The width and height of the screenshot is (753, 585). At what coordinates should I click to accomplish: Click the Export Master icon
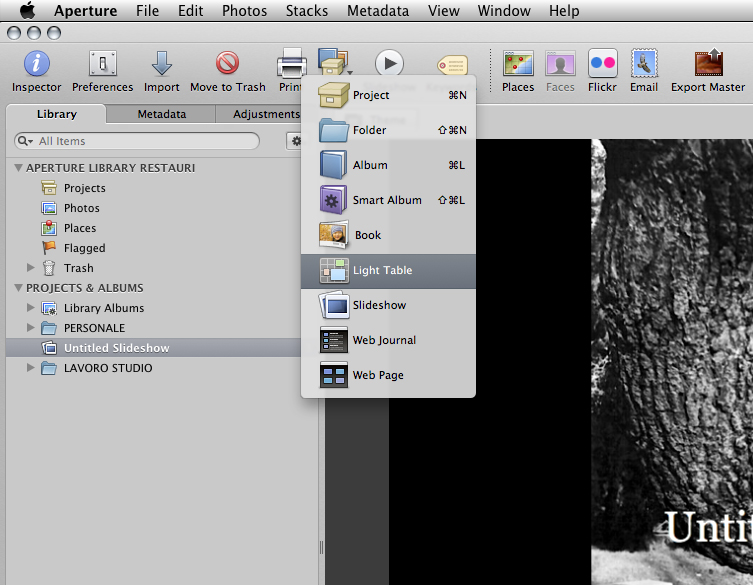708,62
